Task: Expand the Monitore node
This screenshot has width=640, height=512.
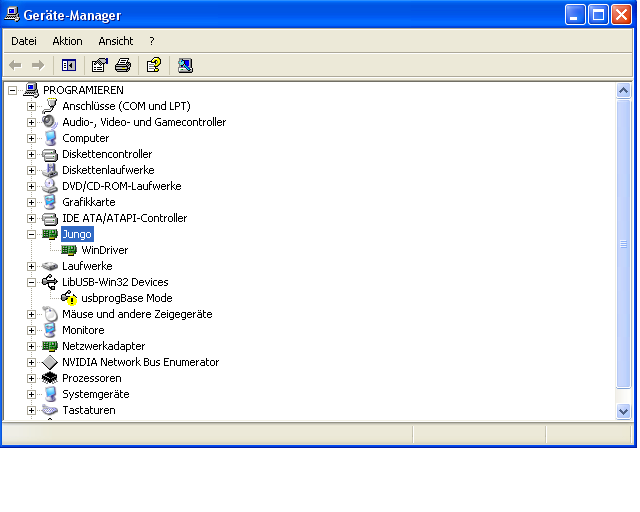Action: point(31,330)
